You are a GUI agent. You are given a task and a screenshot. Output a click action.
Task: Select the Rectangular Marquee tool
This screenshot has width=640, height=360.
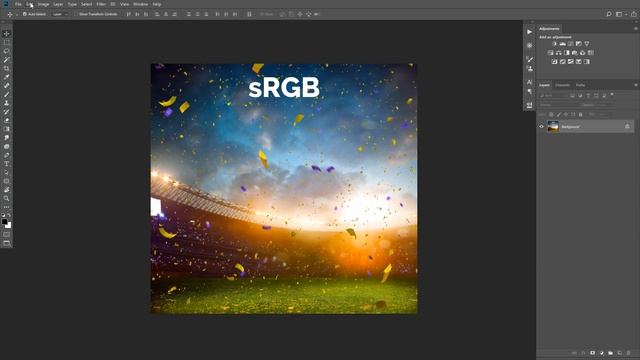tap(7, 42)
